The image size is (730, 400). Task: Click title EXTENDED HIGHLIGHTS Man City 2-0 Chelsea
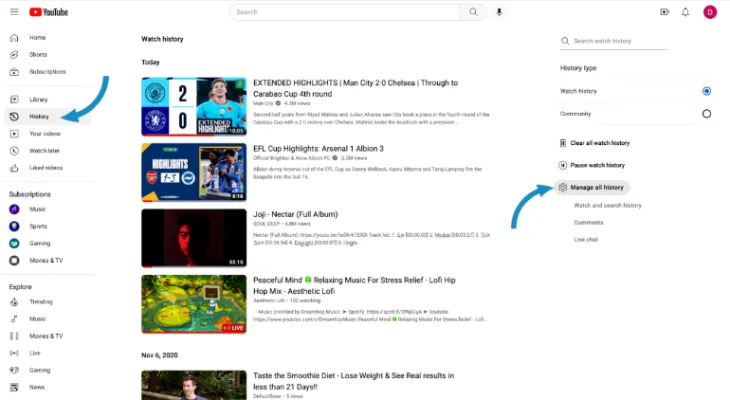(356, 88)
